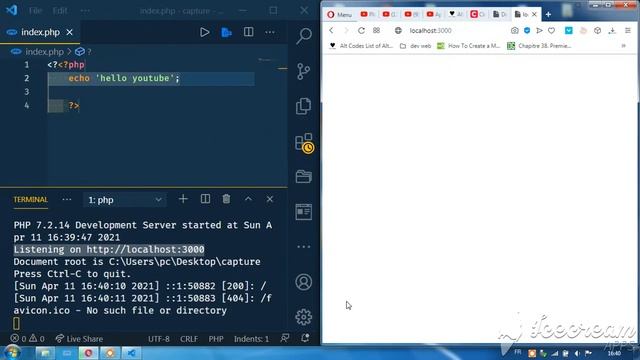This screenshot has height=360, width=640.
Task: Open the Accounts icon in VS Code
Action: click(304, 282)
